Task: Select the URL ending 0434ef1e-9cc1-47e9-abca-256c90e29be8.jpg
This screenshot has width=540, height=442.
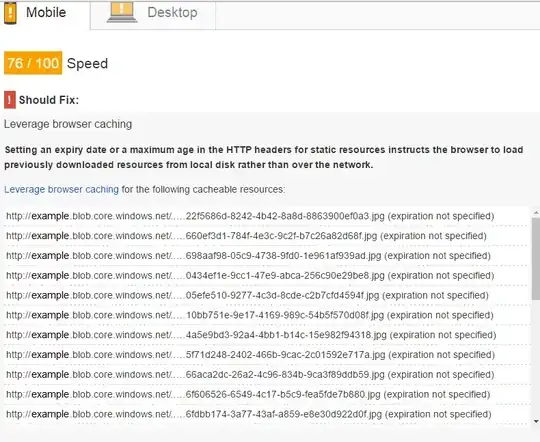Action: click(250, 276)
